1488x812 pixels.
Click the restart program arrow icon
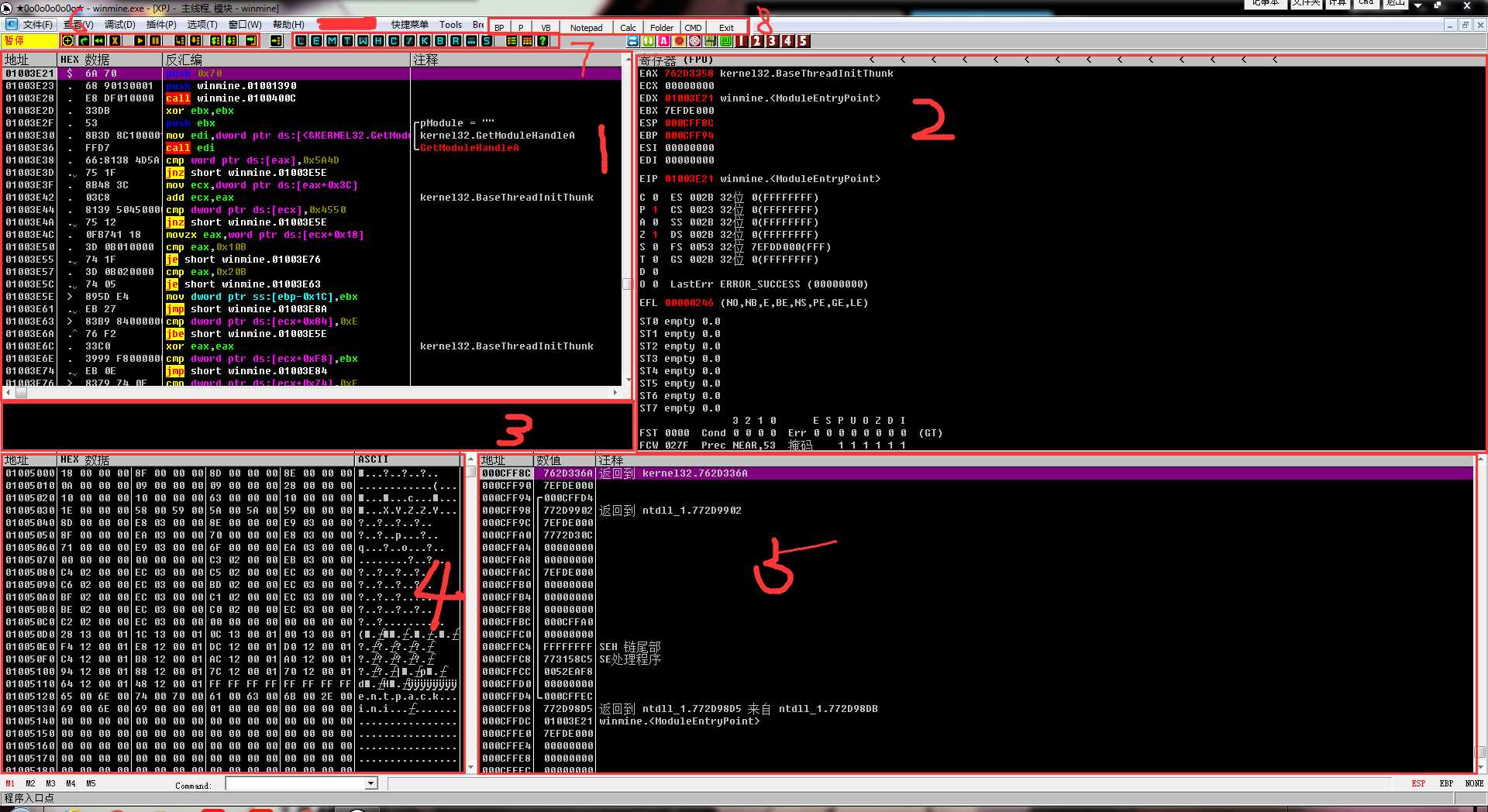pos(84,41)
